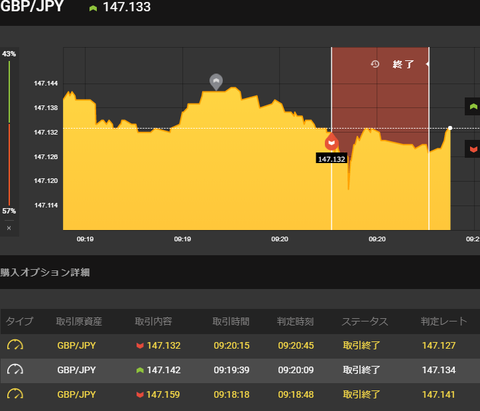Close the sentiment bar with the X icon
The width and height of the screenshot is (480, 411).
[x=9, y=228]
